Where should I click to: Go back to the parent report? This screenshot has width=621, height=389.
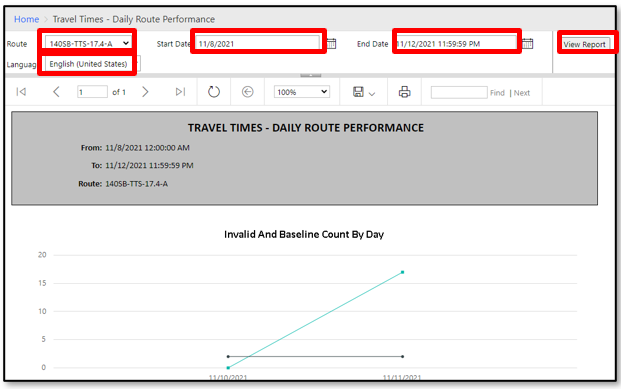pyautogui.click(x=248, y=92)
